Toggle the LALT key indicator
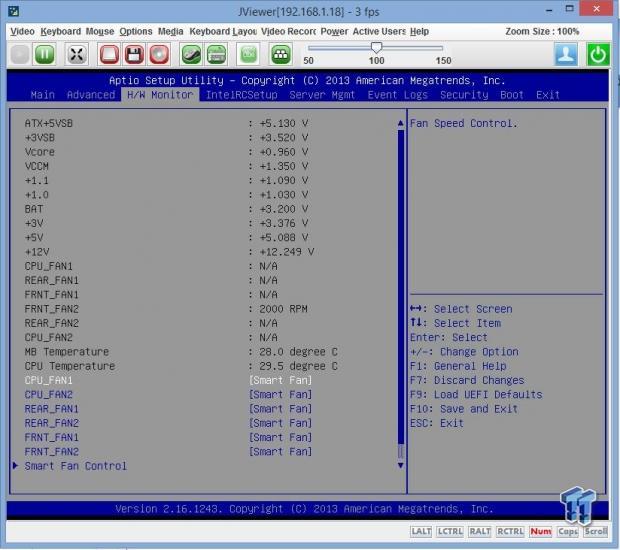This screenshot has width=620, height=550. (x=421, y=531)
